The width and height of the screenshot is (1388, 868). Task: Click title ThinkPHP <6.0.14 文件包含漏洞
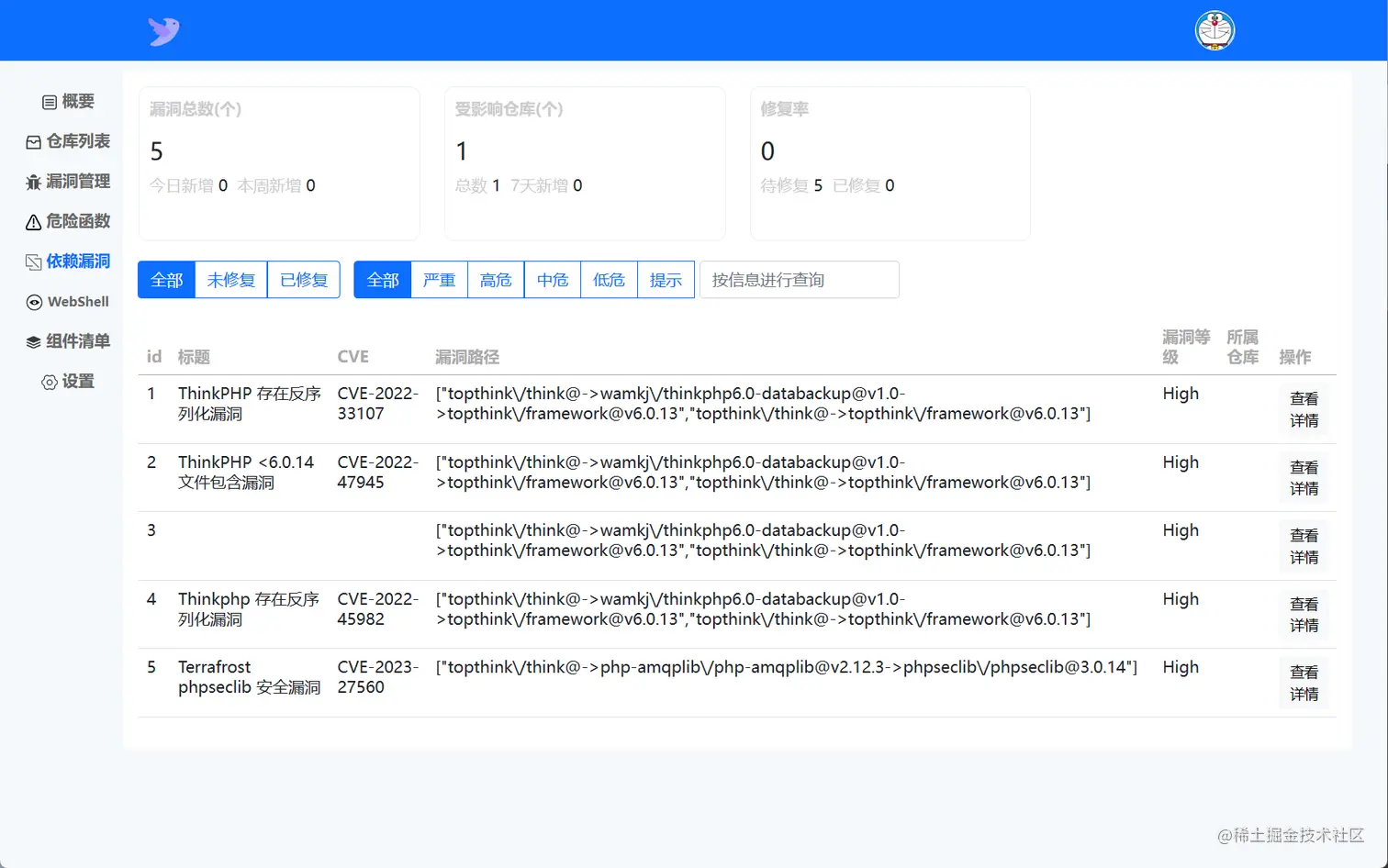[x=246, y=473]
